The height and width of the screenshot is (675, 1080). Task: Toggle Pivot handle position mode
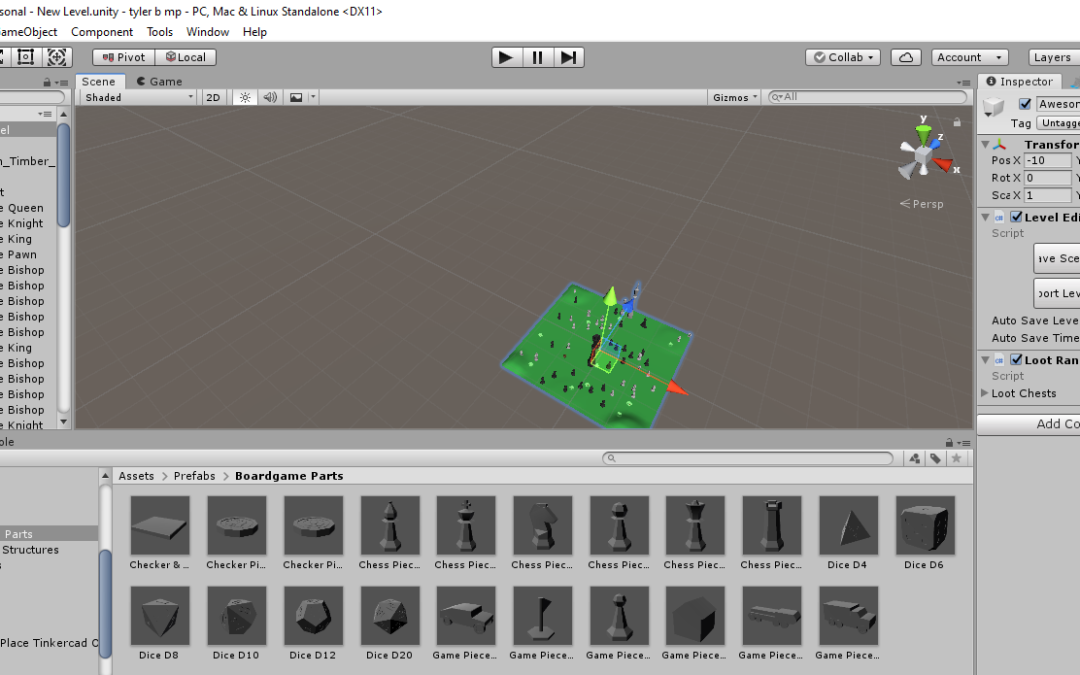click(124, 57)
